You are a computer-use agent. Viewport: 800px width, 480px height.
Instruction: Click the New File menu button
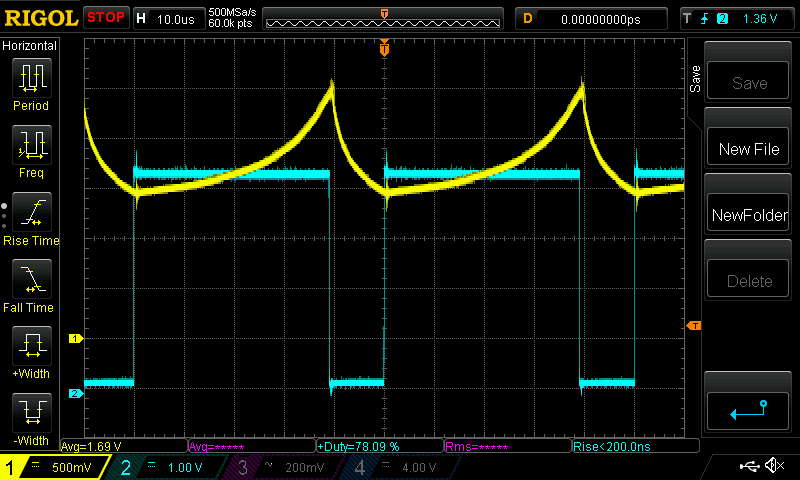click(x=749, y=149)
